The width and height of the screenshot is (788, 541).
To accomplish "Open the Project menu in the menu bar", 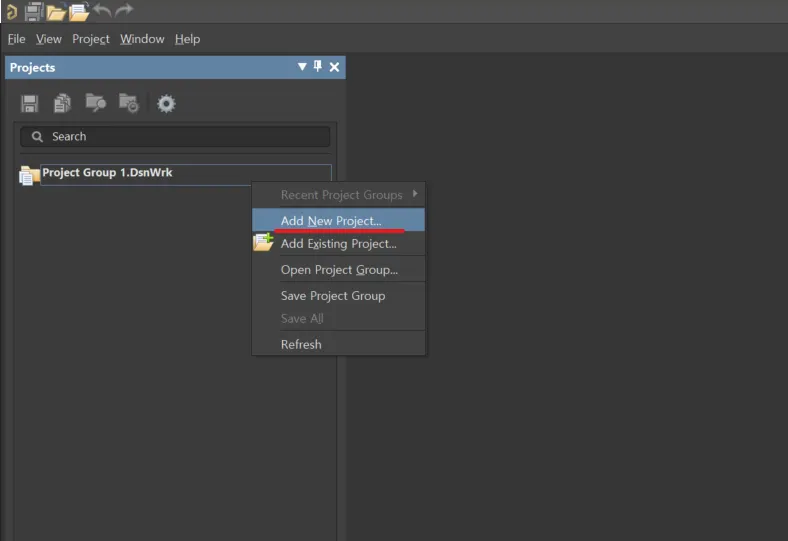I will point(91,39).
